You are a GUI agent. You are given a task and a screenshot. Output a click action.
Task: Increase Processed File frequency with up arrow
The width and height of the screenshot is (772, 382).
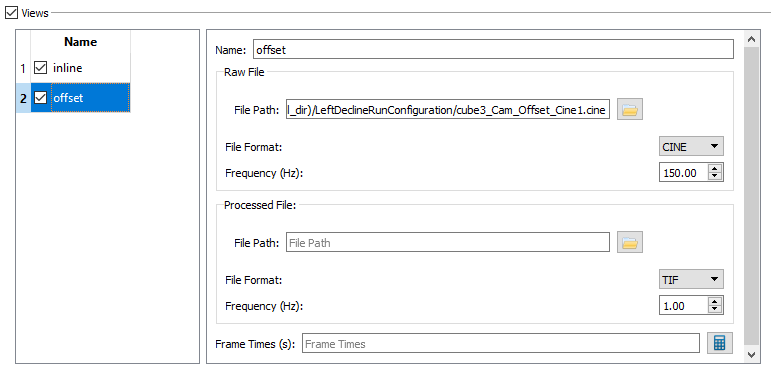[x=715, y=301]
